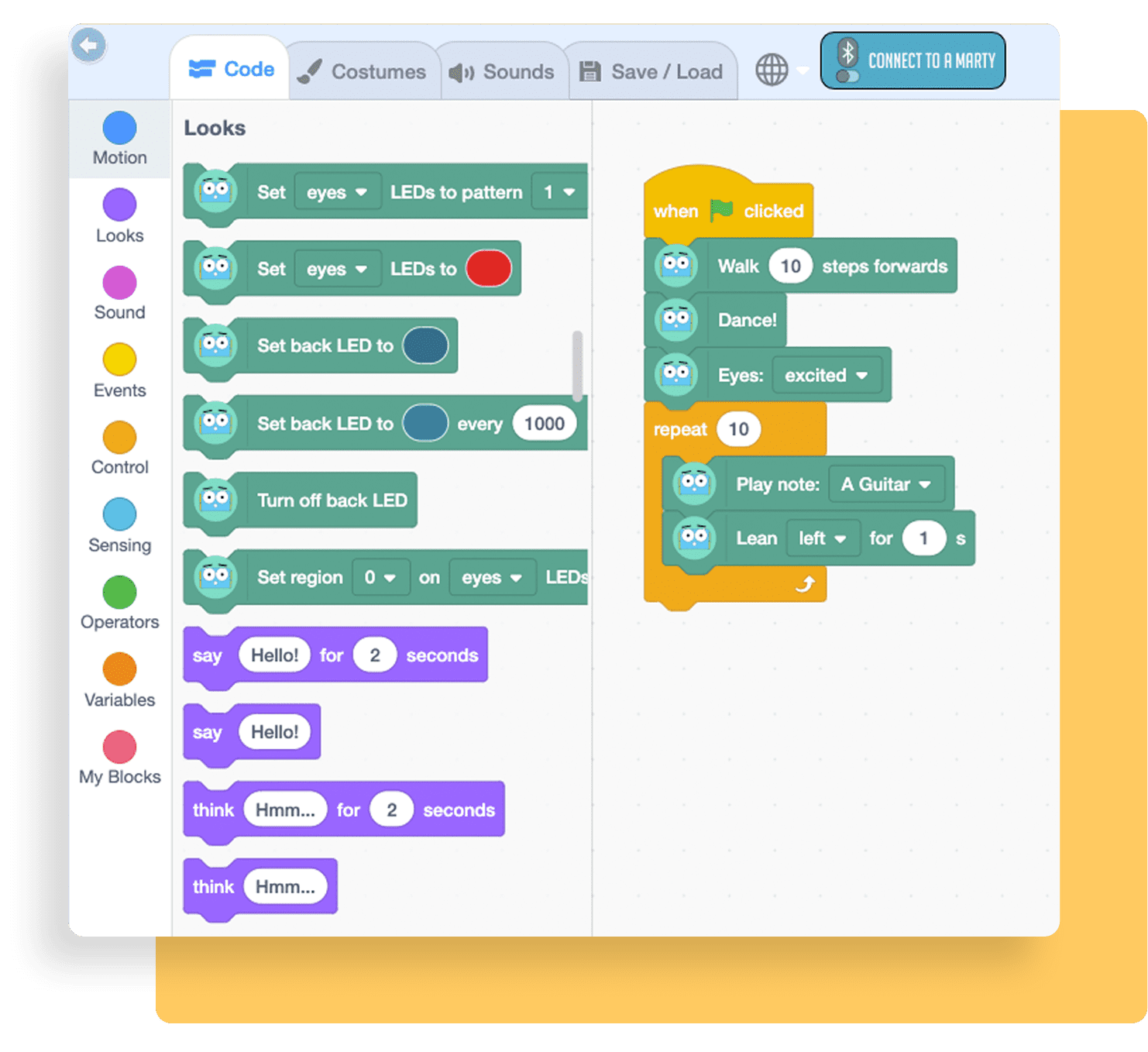The height and width of the screenshot is (1052, 1148).
Task: Open the Control blocks category
Action: [119, 438]
